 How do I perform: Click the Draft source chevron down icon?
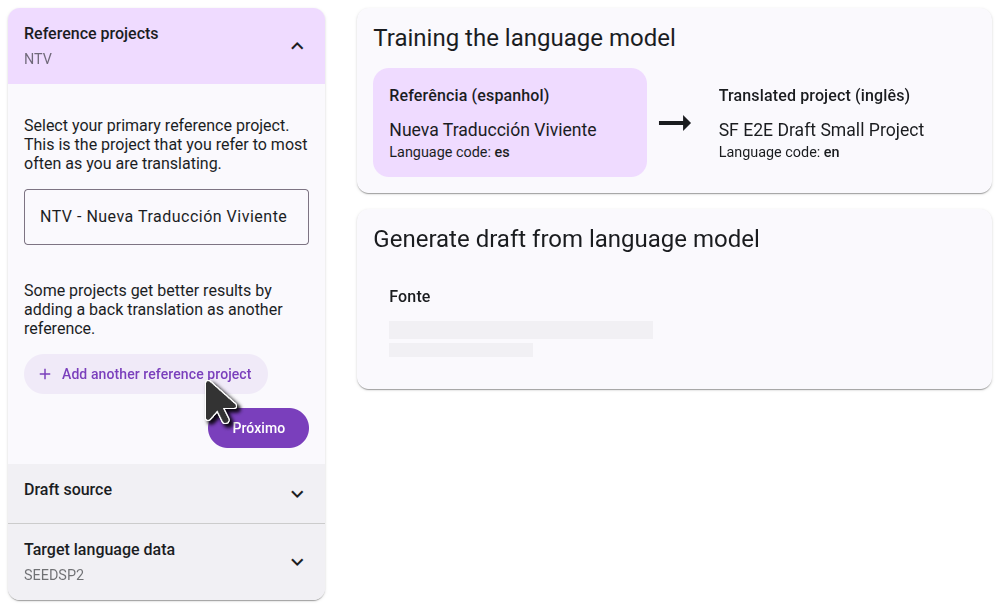[x=297, y=494]
